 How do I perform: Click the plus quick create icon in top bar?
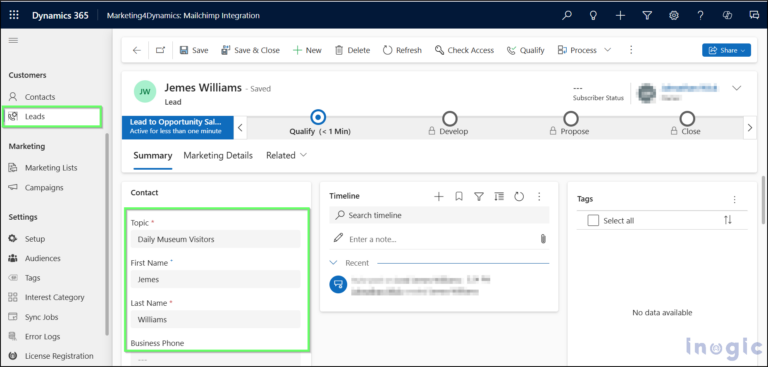point(620,15)
